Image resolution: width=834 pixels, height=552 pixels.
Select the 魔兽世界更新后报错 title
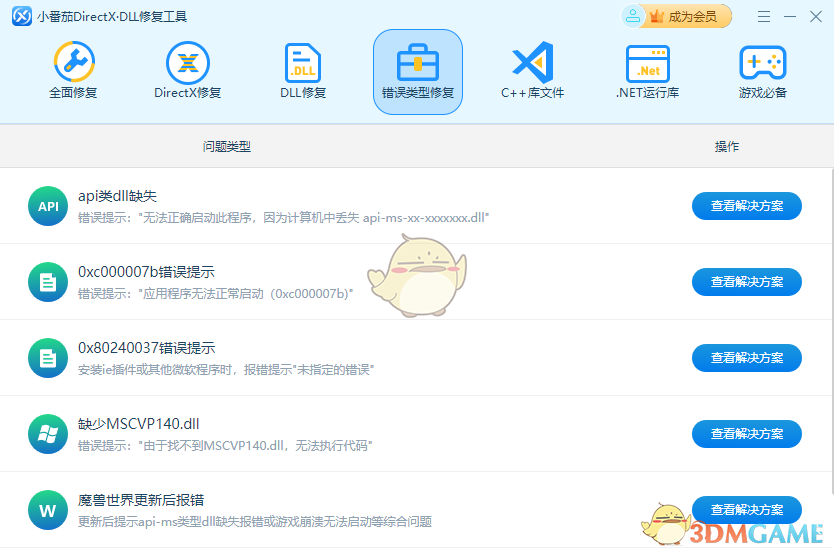click(141, 500)
